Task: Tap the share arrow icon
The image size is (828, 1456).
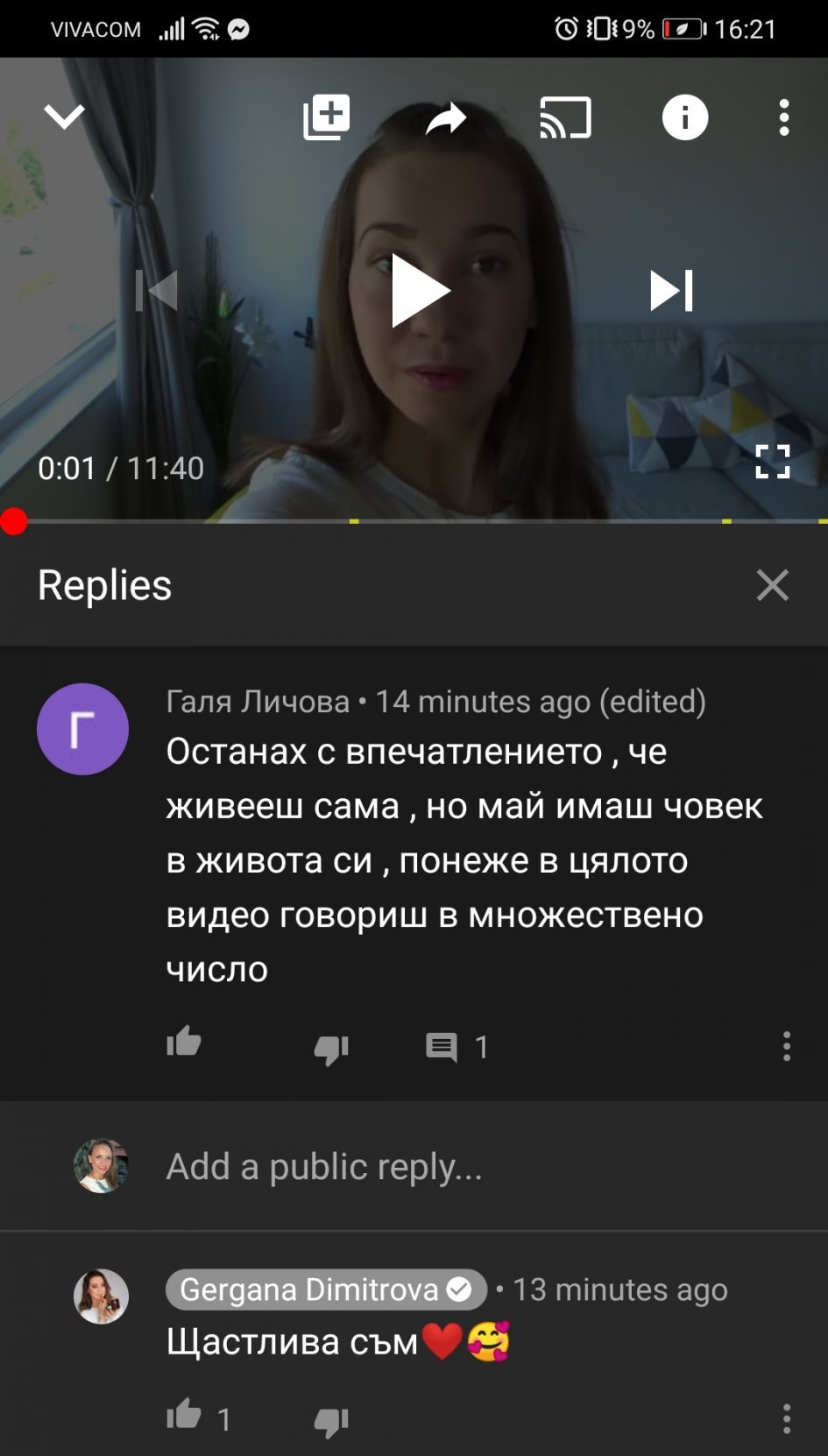Action: [446, 118]
